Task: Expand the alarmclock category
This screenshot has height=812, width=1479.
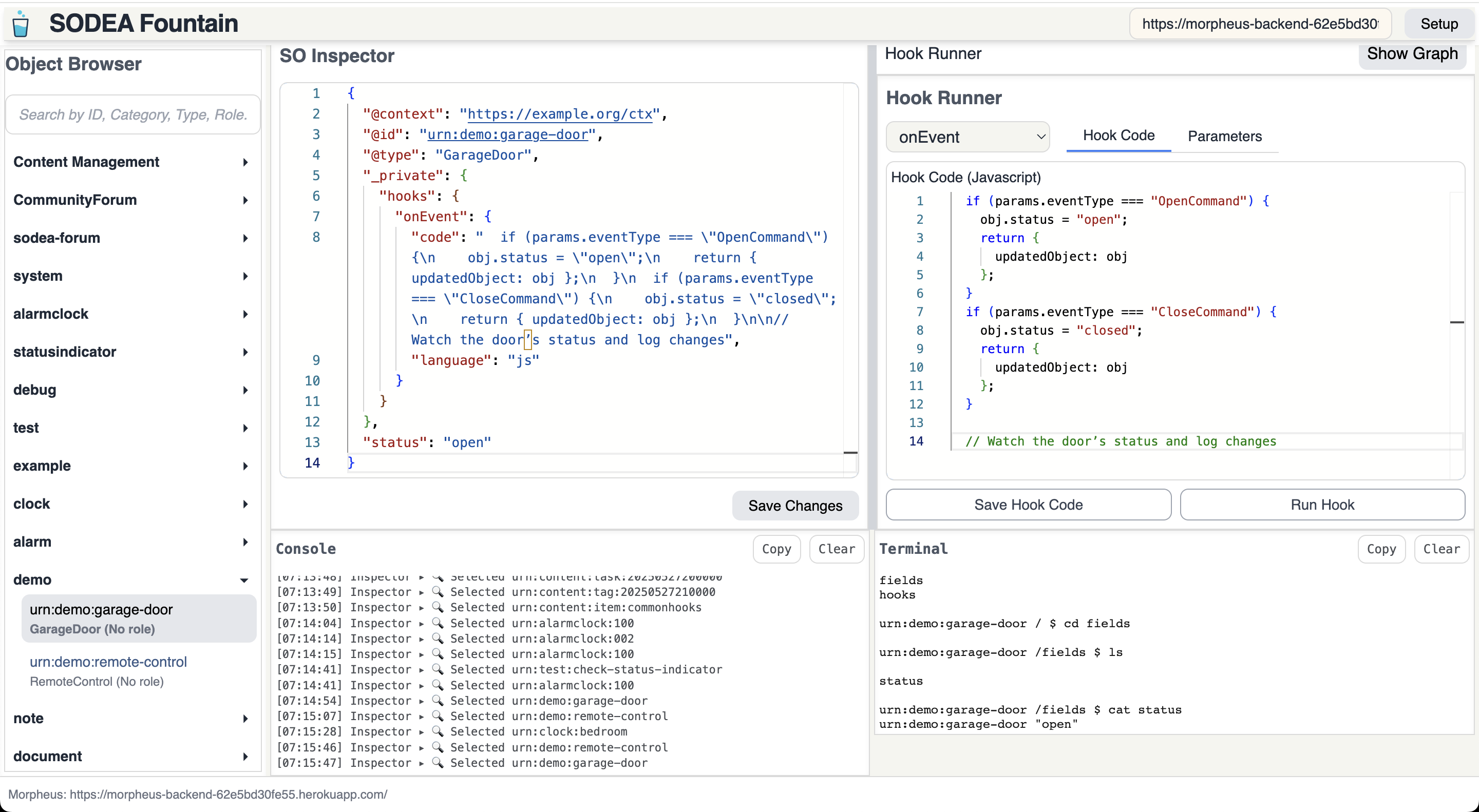Action: pyautogui.click(x=132, y=314)
